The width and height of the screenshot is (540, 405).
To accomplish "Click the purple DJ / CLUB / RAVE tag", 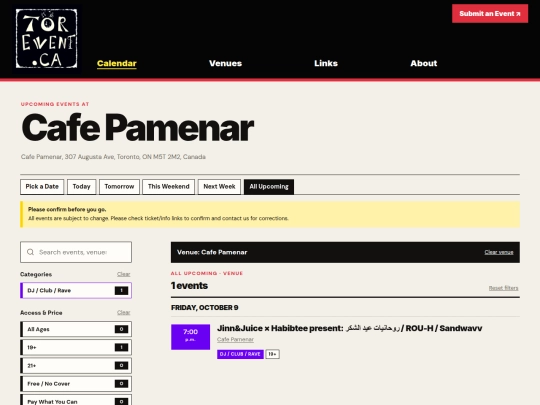I will pyautogui.click(x=240, y=354).
